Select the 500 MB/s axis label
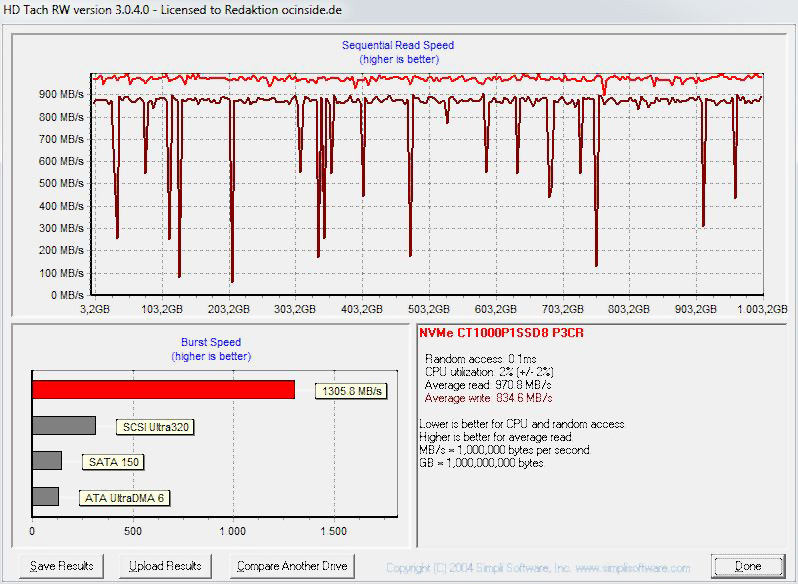 (62, 183)
